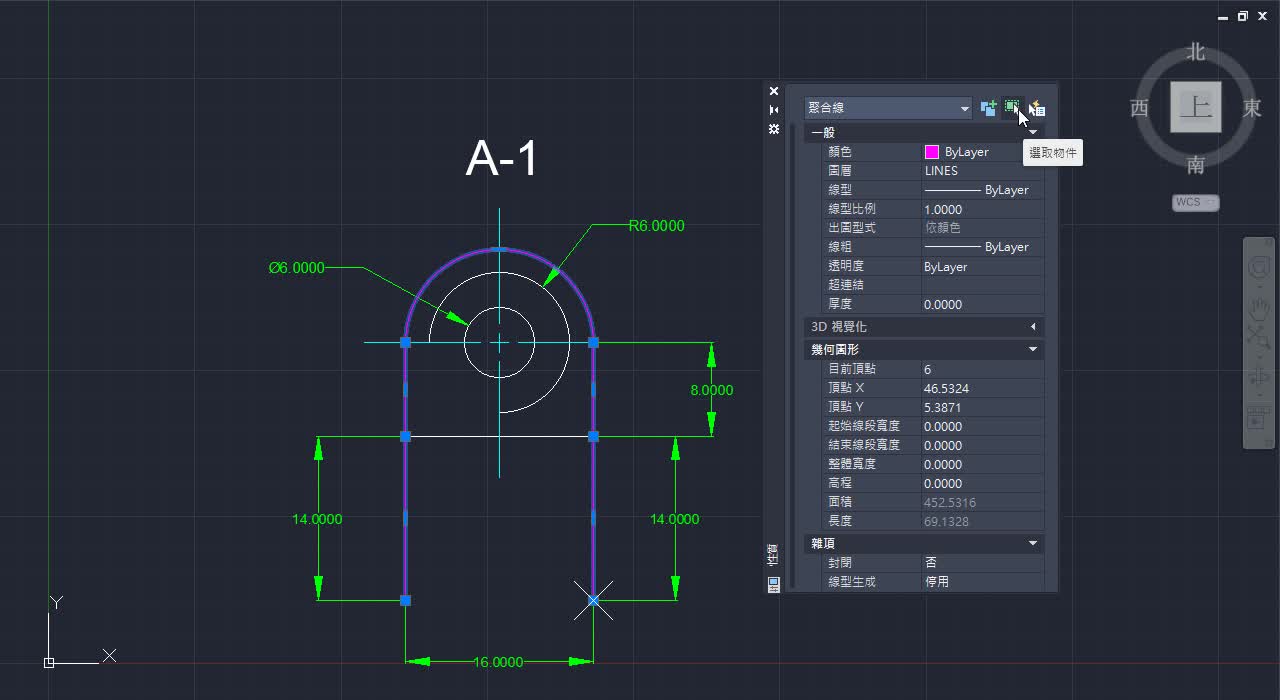Click the Select Objects icon on Properties palette
Screen dimensions: 1280x700
1012,108
